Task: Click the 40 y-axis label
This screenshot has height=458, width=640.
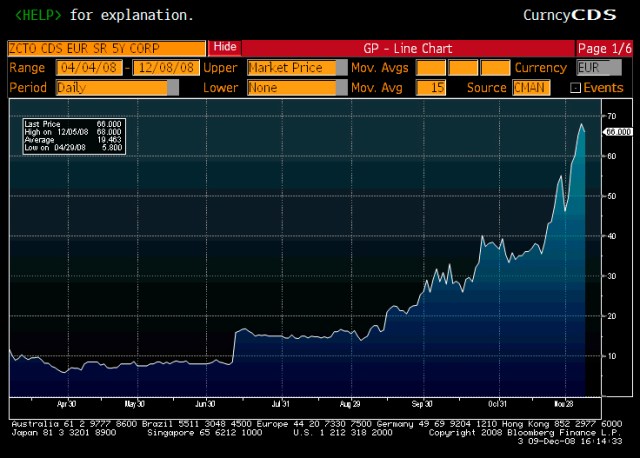Action: coord(611,236)
